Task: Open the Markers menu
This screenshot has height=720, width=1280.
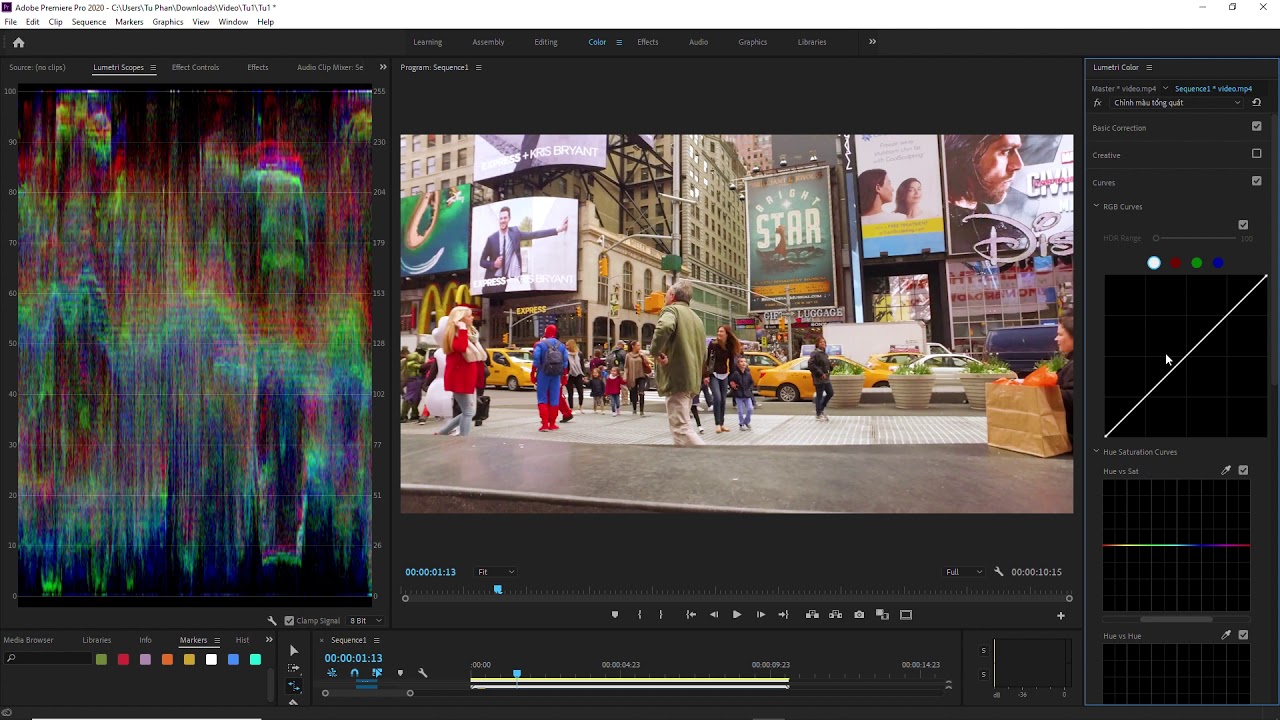Action: [129, 22]
